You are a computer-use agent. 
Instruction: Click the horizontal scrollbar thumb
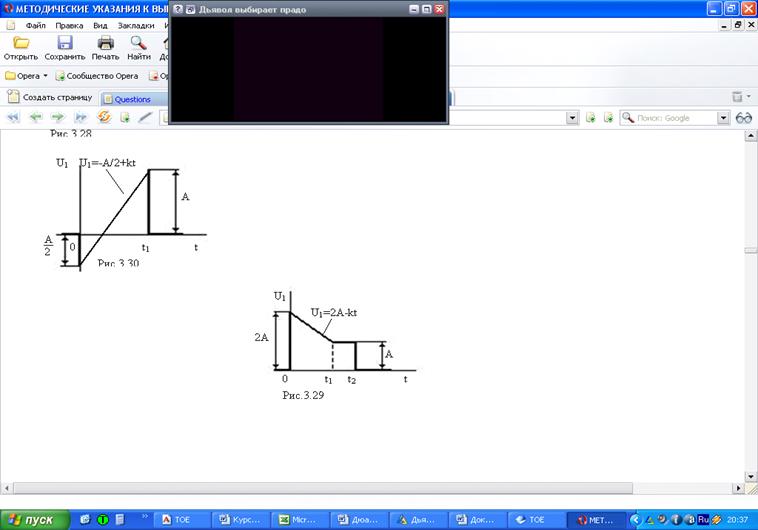pos(322,488)
